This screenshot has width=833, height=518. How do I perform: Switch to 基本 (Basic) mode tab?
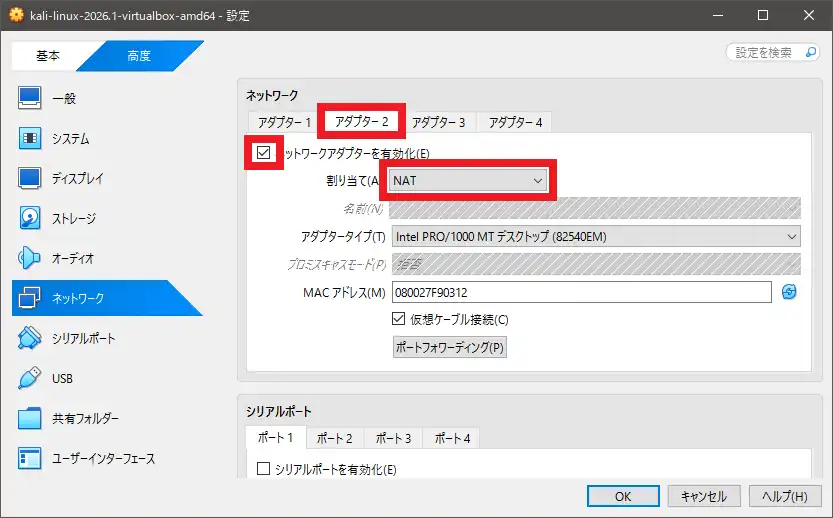(48, 56)
